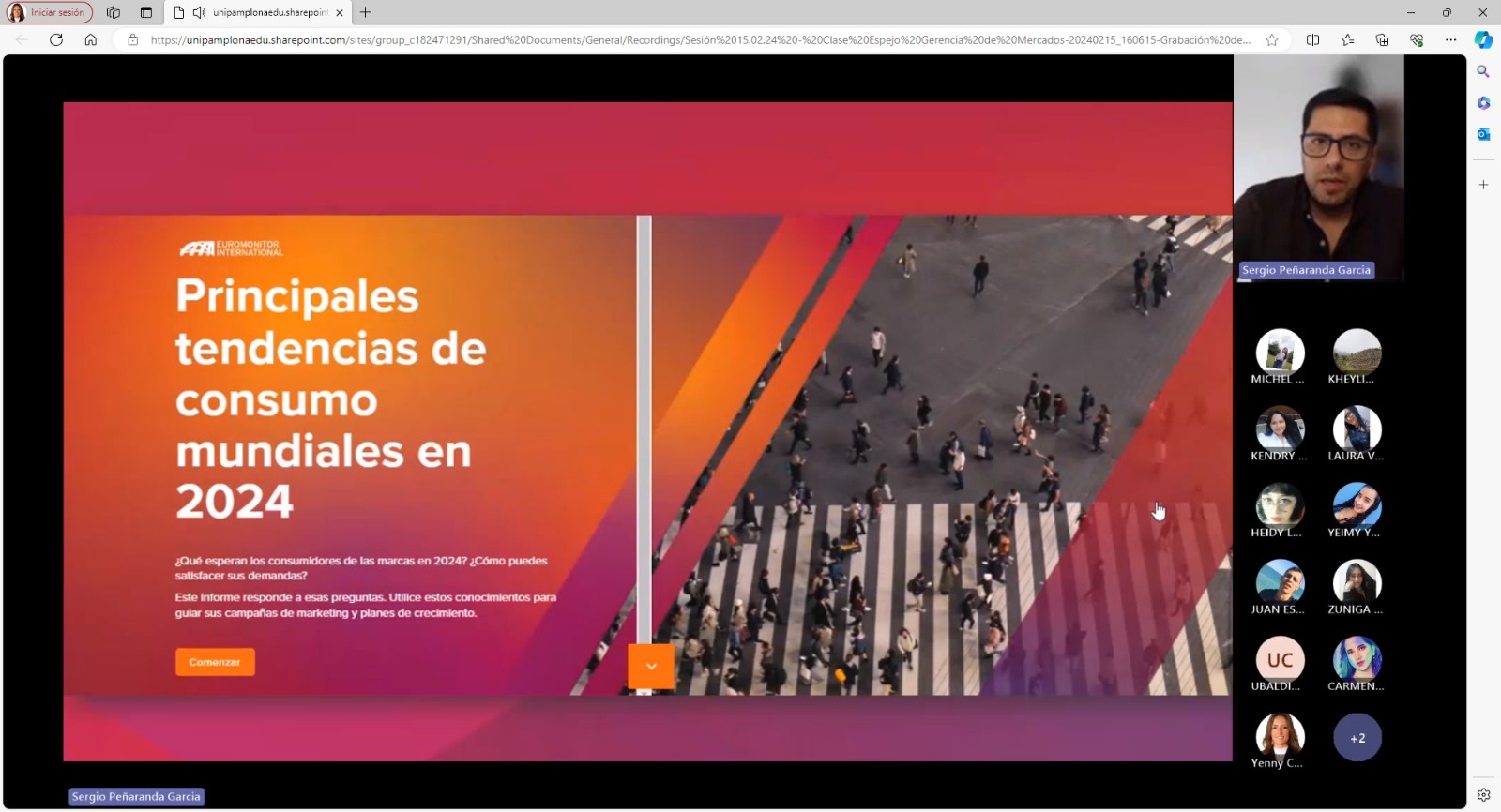This screenshot has width=1501, height=812.
Task: Mute the tab audio speaker icon
Action: pos(199,12)
